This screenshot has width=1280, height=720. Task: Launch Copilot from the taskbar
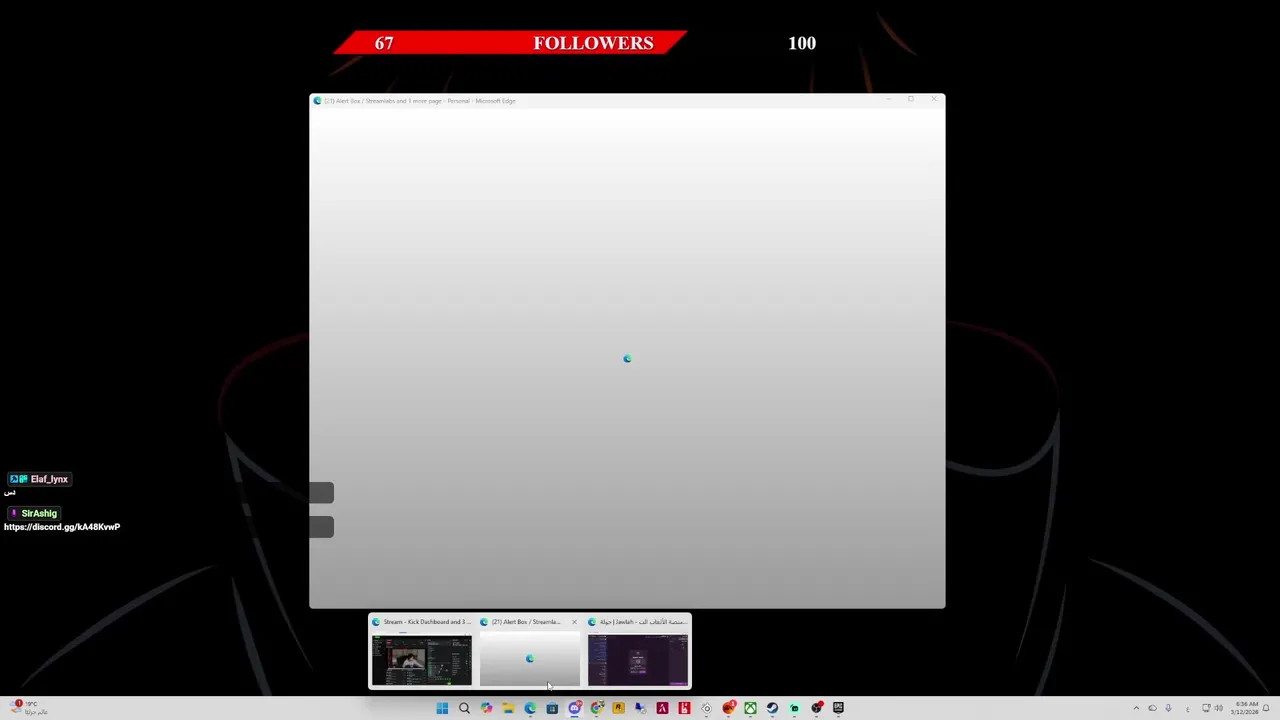pos(486,708)
